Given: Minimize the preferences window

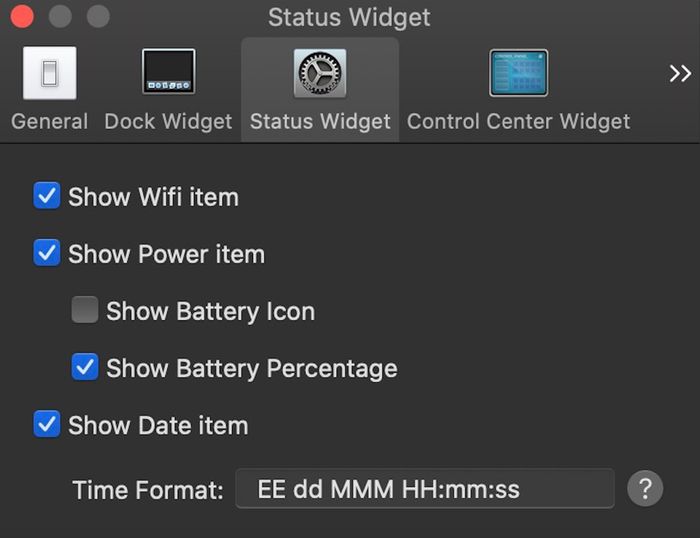Looking at the screenshot, I should tap(60, 17).
